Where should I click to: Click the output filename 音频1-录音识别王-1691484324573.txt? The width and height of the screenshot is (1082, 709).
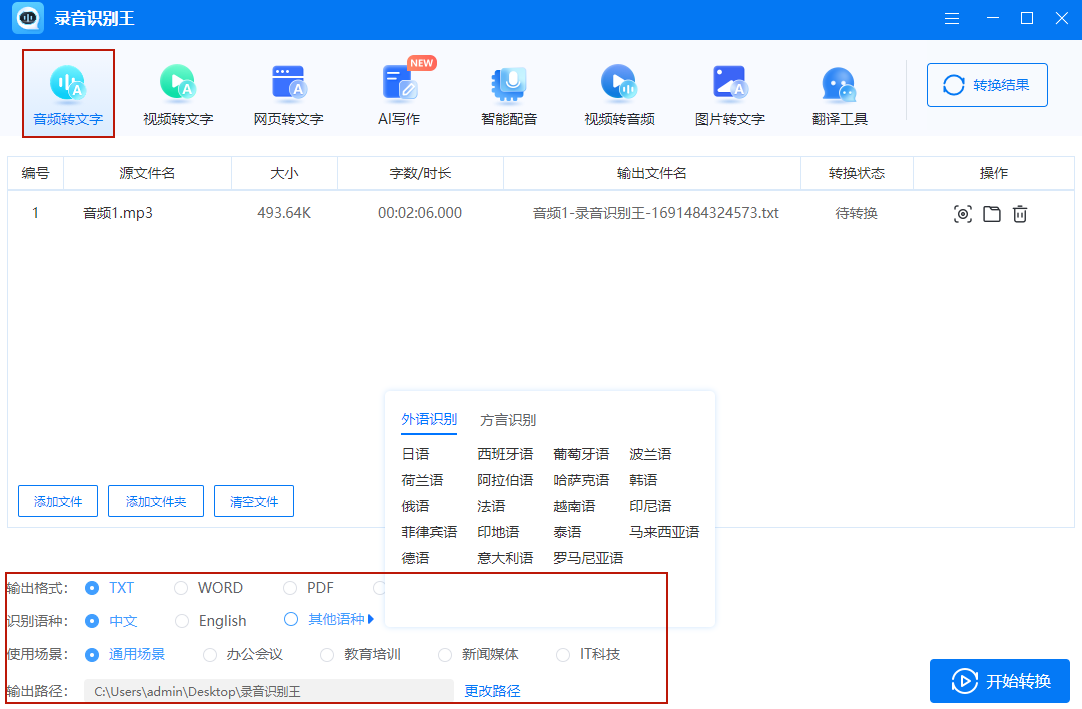tap(656, 213)
